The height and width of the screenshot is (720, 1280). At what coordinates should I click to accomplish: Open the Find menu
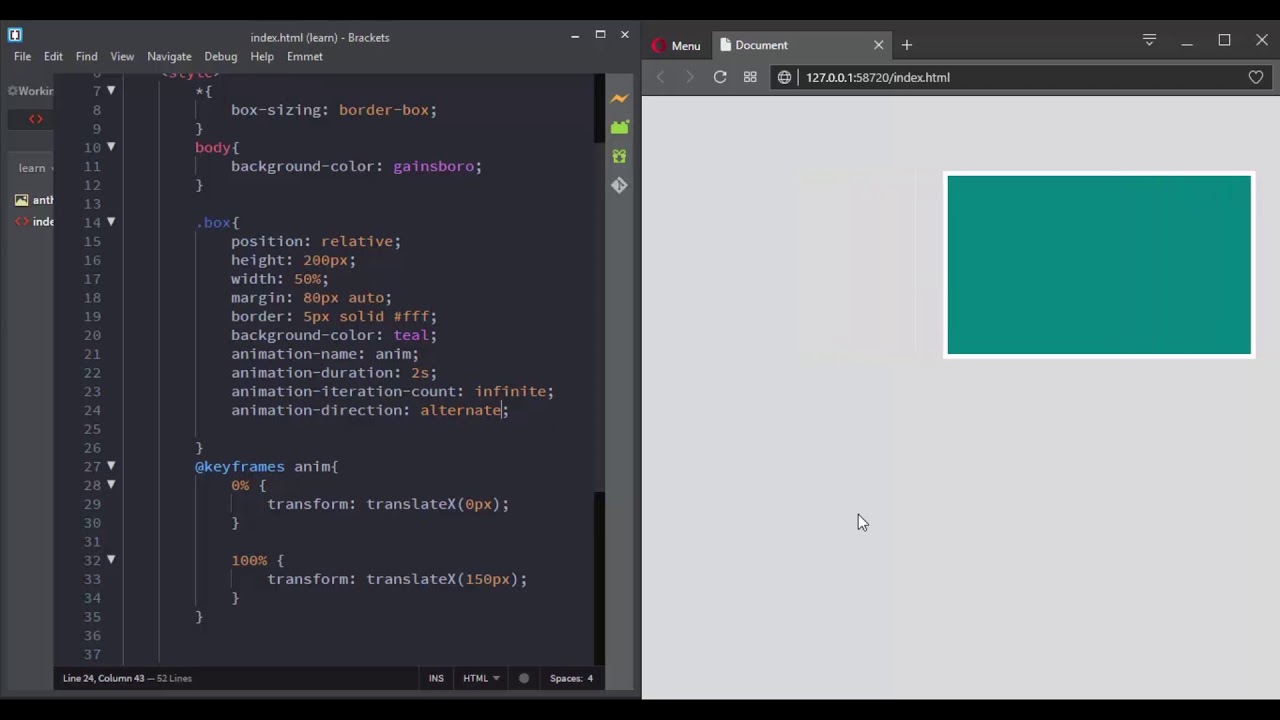(x=87, y=57)
